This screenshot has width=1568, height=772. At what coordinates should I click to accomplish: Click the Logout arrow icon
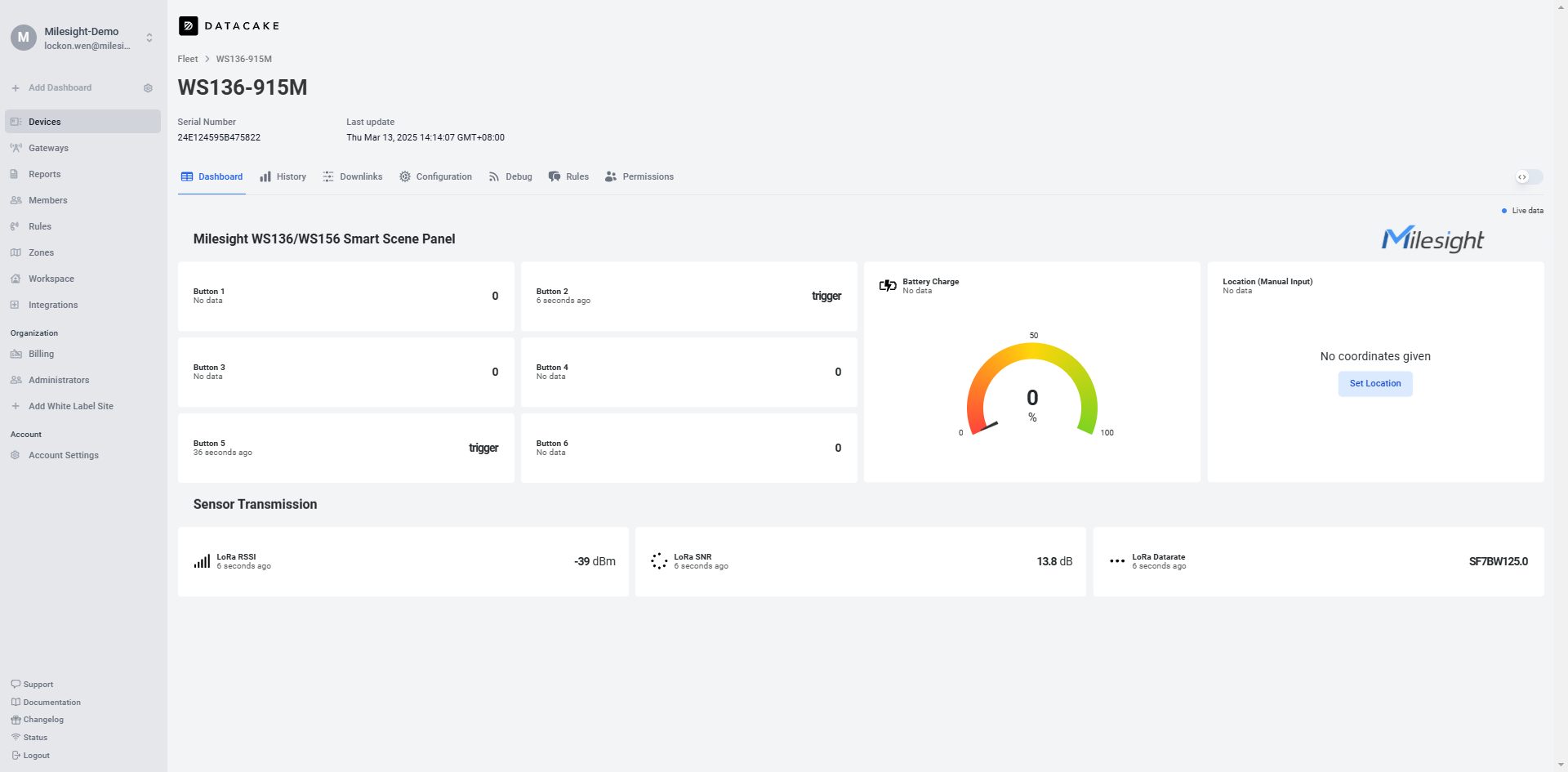tap(16, 755)
